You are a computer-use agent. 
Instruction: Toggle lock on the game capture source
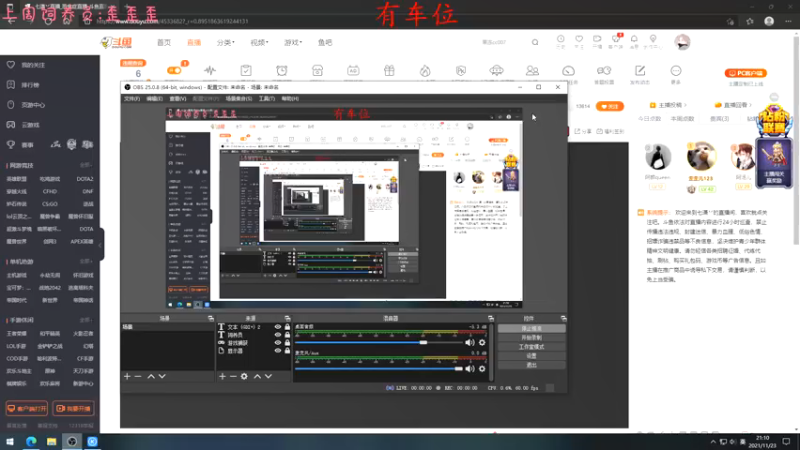tap(287, 343)
